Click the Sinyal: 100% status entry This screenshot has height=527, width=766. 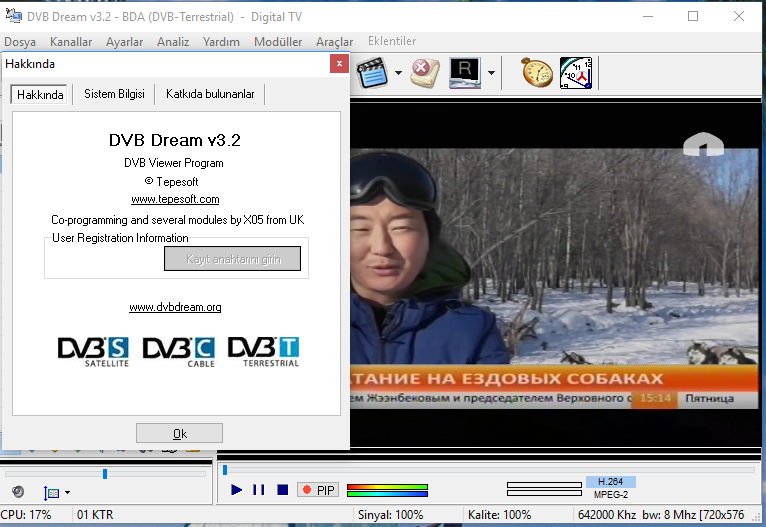point(390,515)
